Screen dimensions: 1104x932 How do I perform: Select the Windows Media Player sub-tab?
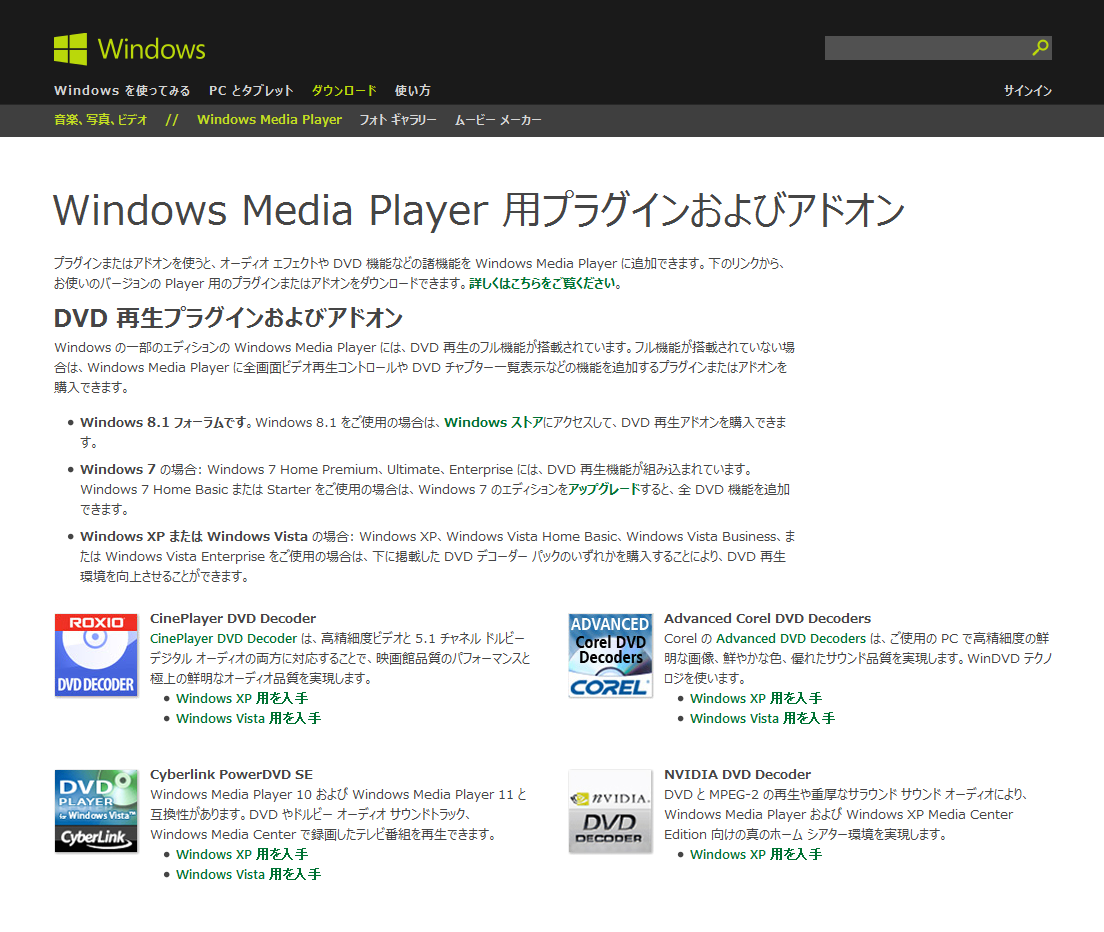[270, 120]
